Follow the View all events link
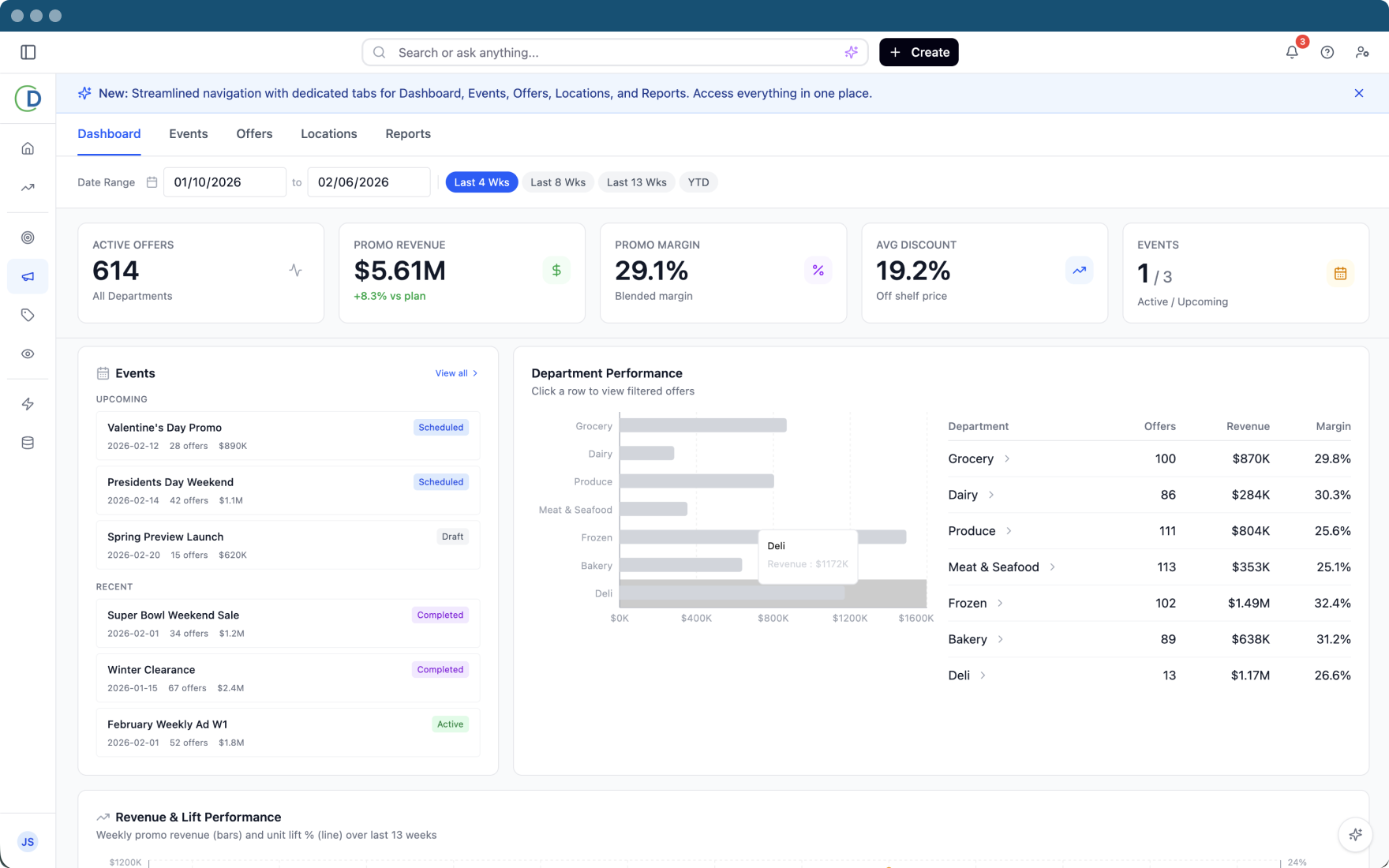Image resolution: width=1389 pixels, height=868 pixels. tap(456, 373)
